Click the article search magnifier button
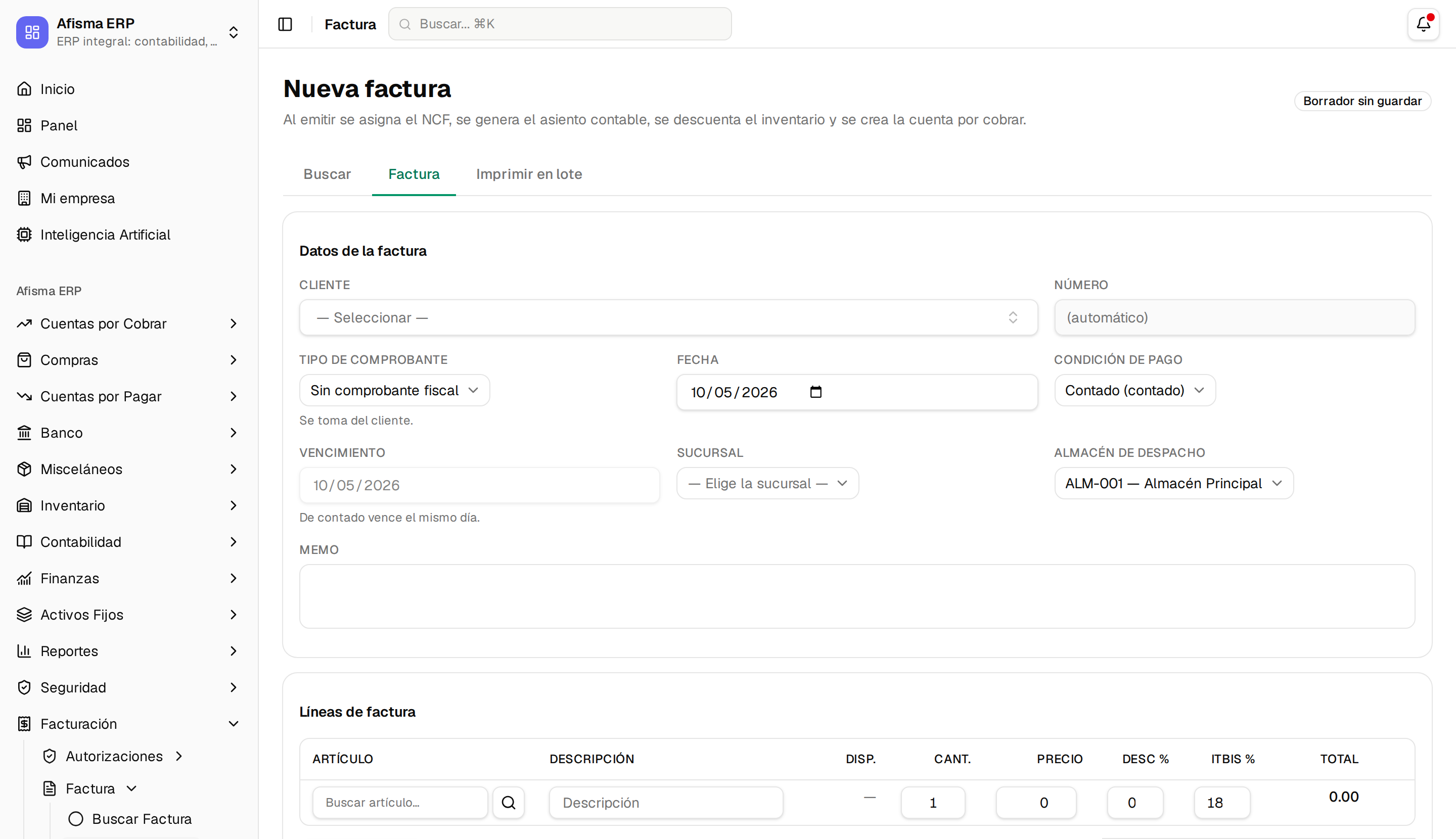 pos(509,802)
